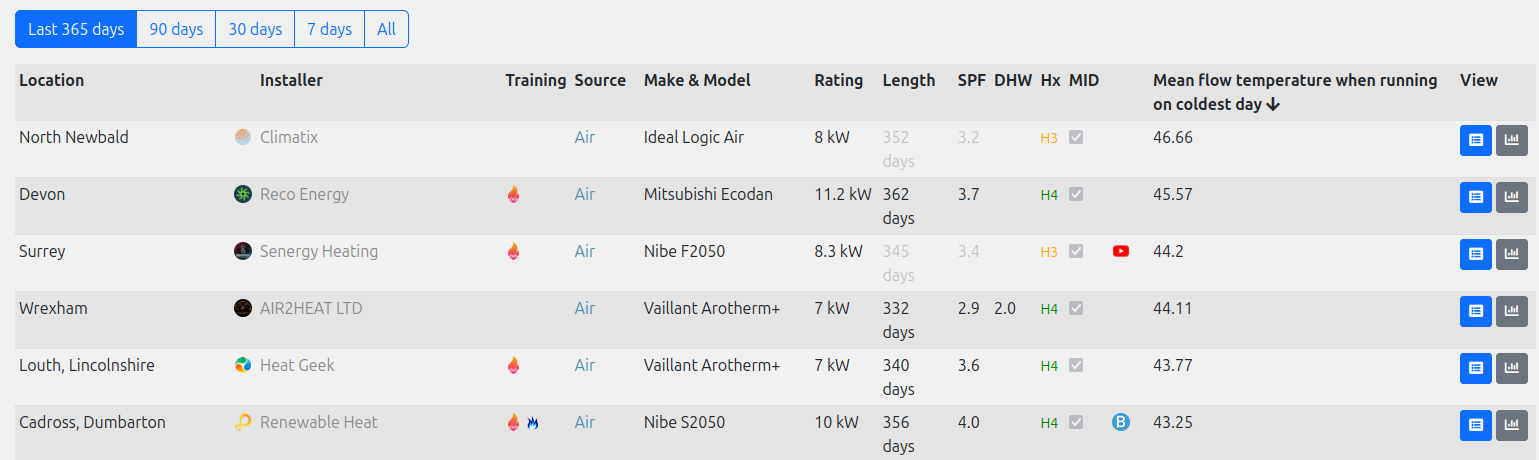Open list view for North Newbald row
This screenshot has width=1539, height=460.
pyautogui.click(x=1476, y=141)
